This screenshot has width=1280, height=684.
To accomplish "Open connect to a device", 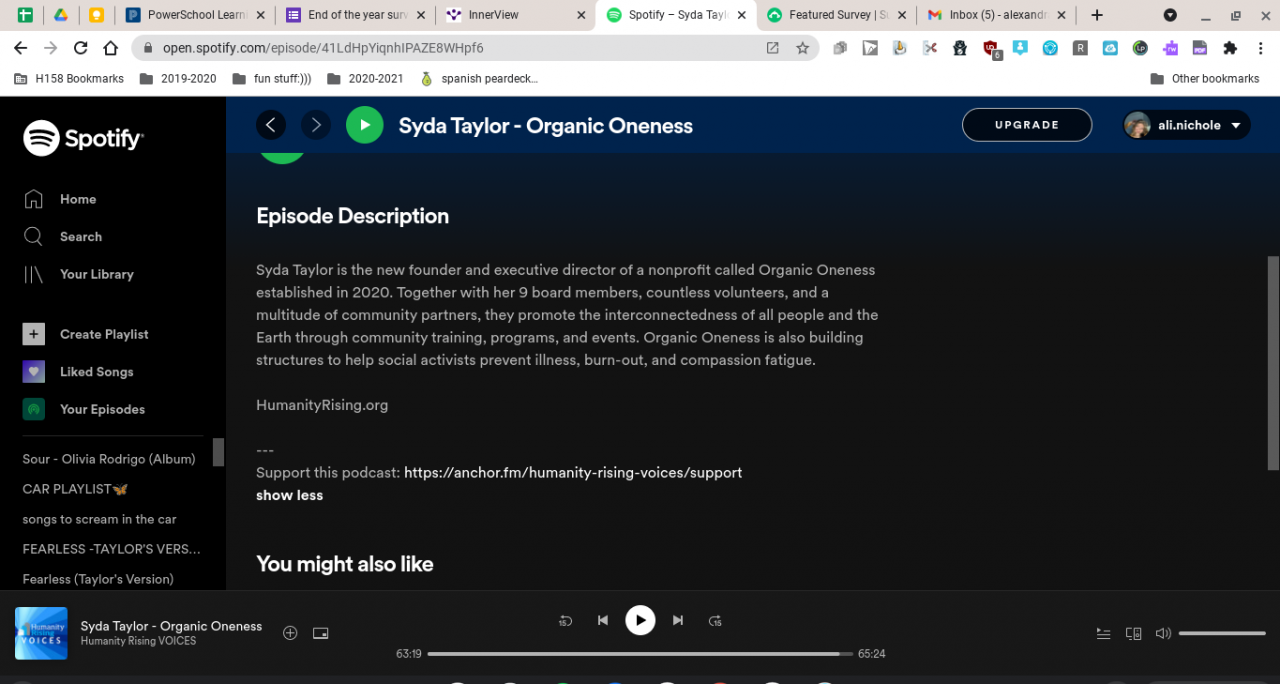I will [1133, 633].
